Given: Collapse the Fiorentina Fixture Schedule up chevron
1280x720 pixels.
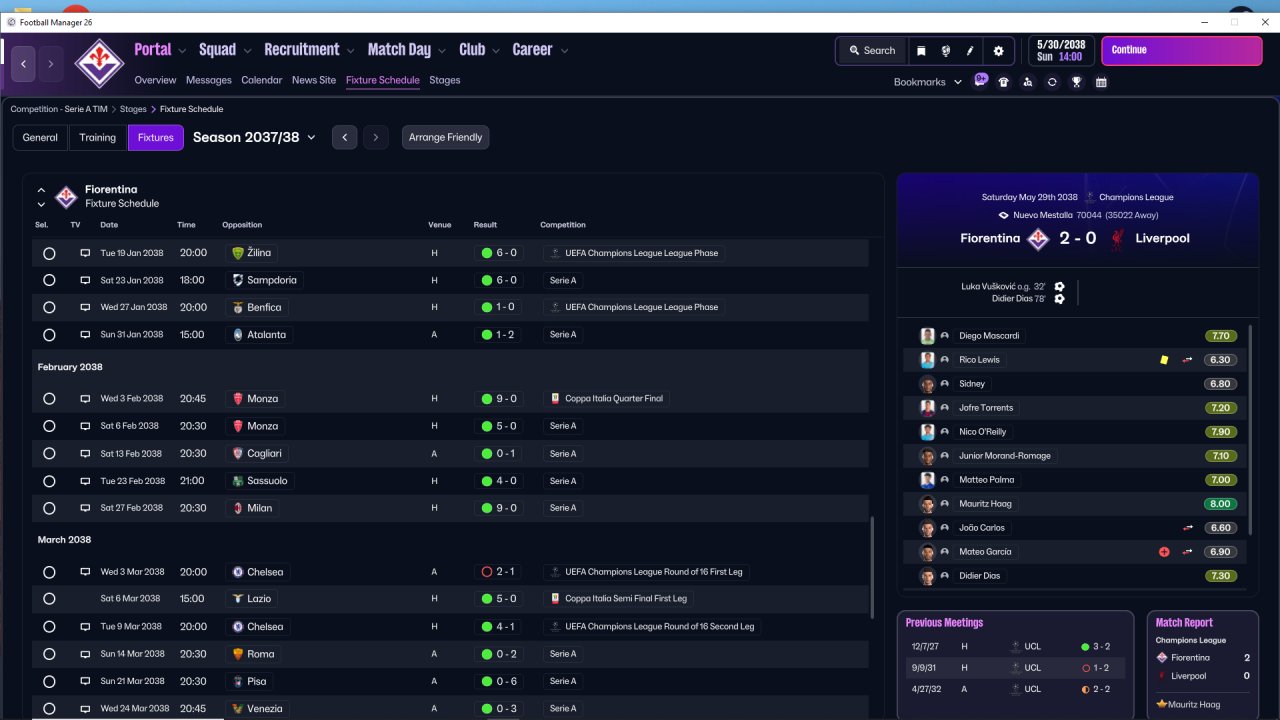Looking at the screenshot, I should pos(41,190).
